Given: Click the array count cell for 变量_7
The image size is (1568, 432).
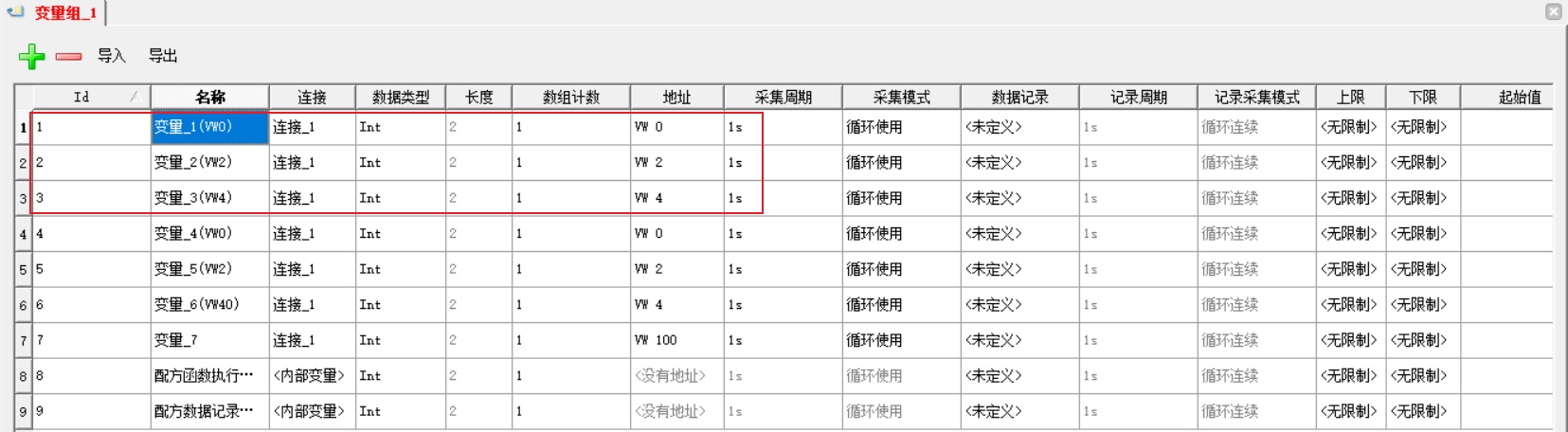Looking at the screenshot, I should [571, 340].
